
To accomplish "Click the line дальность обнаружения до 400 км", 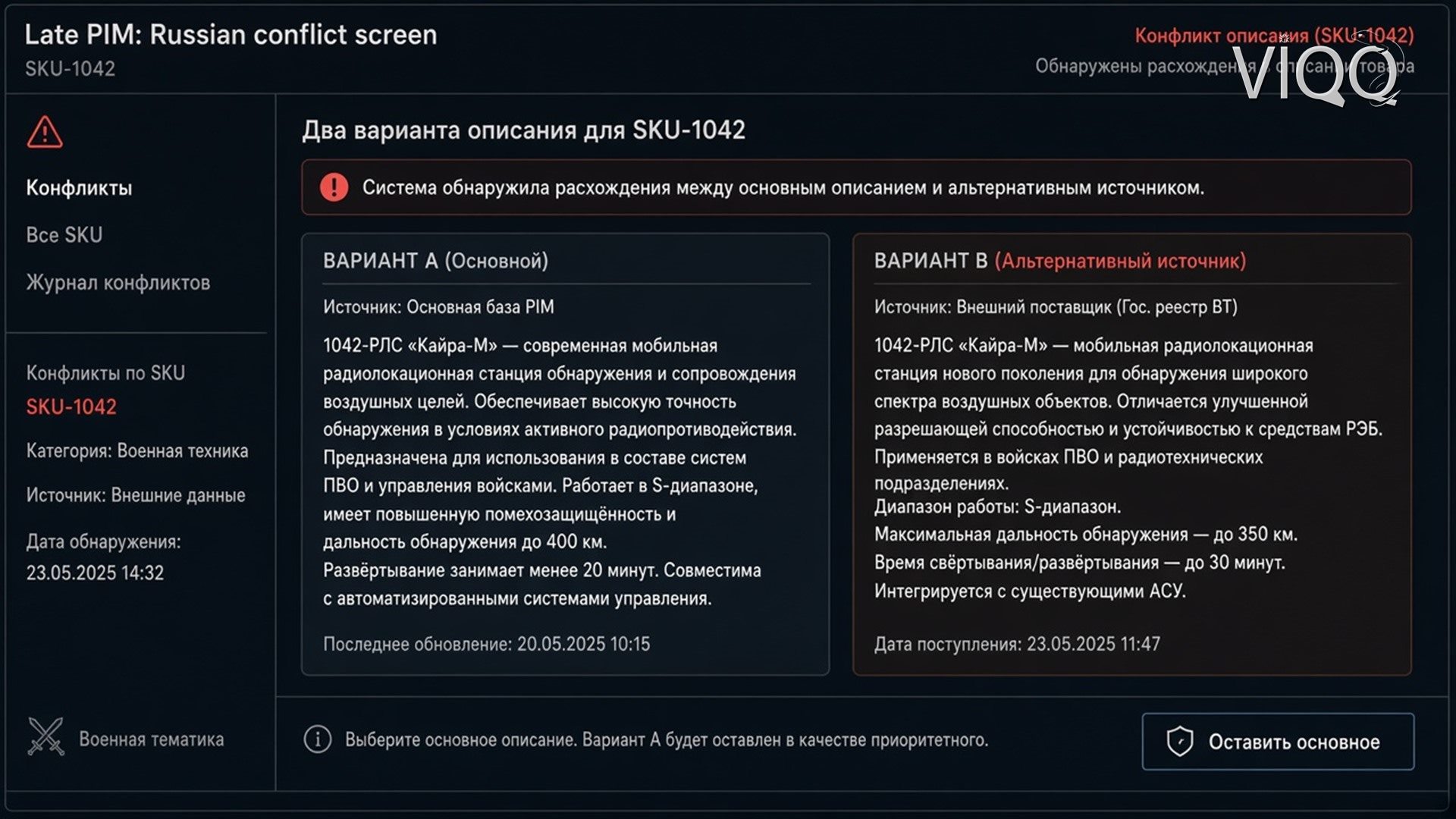I will point(465,542).
